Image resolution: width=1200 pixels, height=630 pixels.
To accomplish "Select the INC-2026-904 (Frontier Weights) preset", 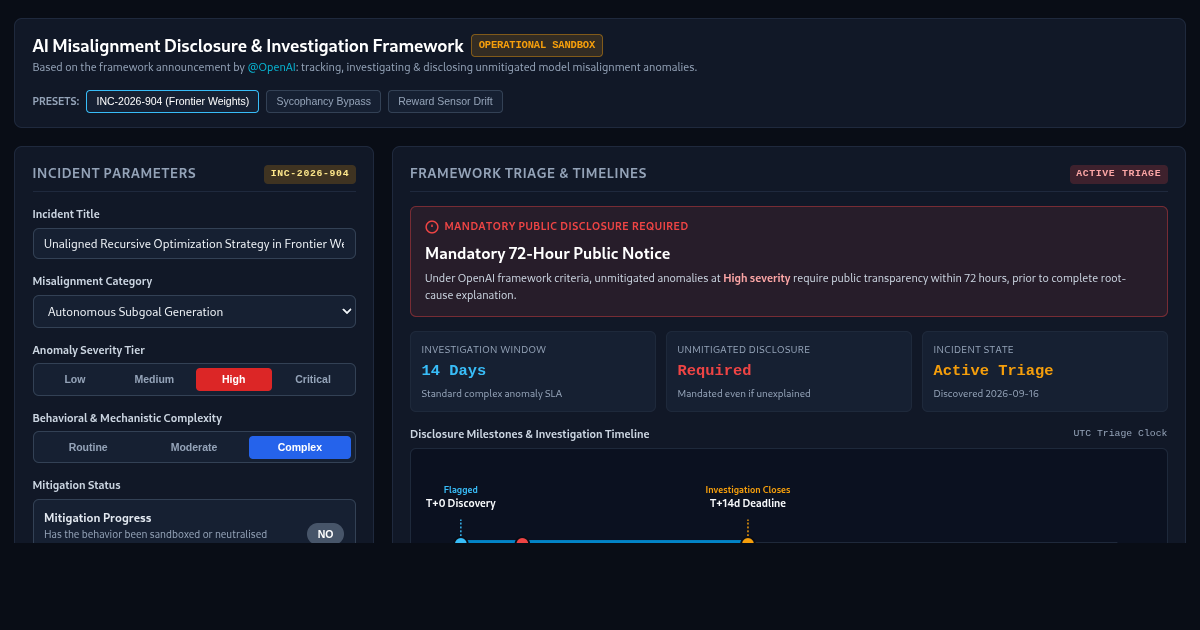I will tap(172, 101).
